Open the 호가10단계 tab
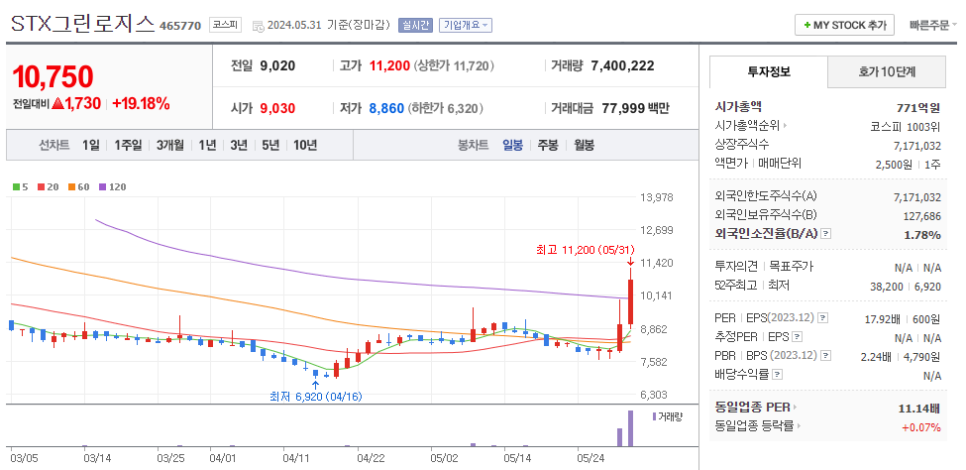 click(x=887, y=72)
